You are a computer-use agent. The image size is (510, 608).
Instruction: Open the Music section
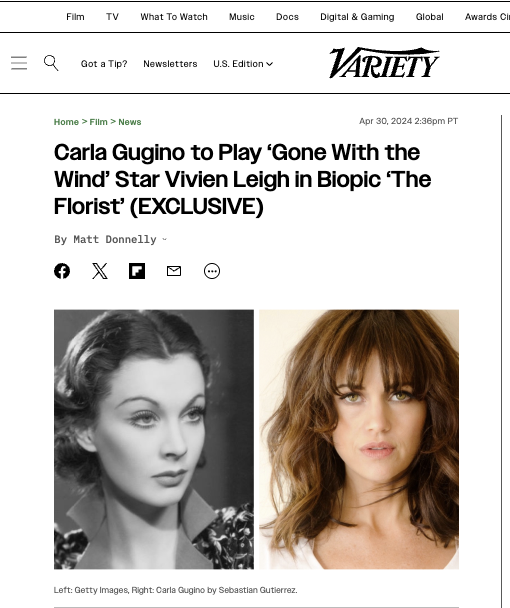[242, 17]
